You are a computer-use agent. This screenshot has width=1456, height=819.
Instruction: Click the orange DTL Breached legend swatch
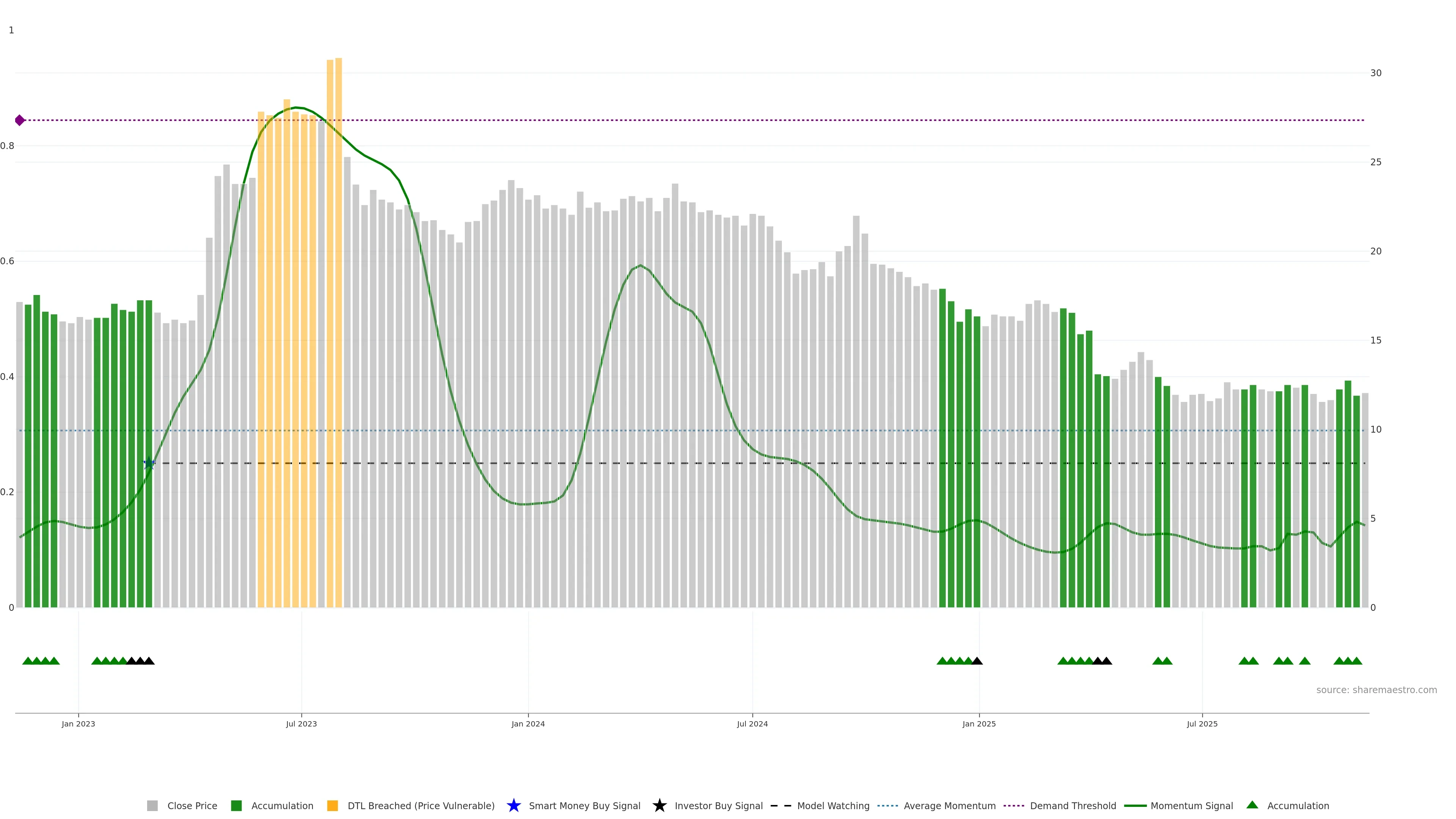coord(333,805)
